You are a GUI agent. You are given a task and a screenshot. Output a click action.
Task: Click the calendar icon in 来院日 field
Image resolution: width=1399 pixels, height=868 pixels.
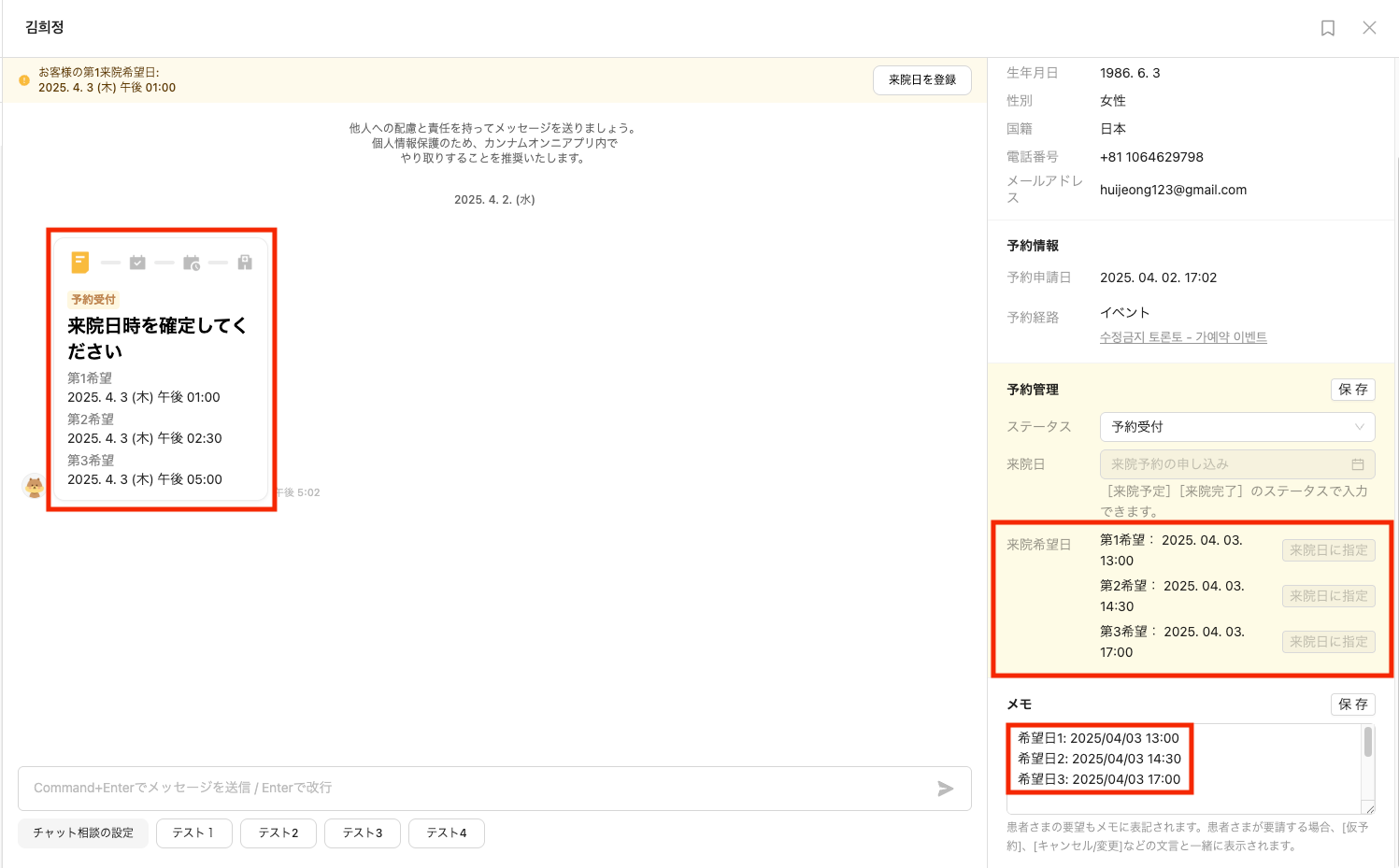[x=1358, y=464]
